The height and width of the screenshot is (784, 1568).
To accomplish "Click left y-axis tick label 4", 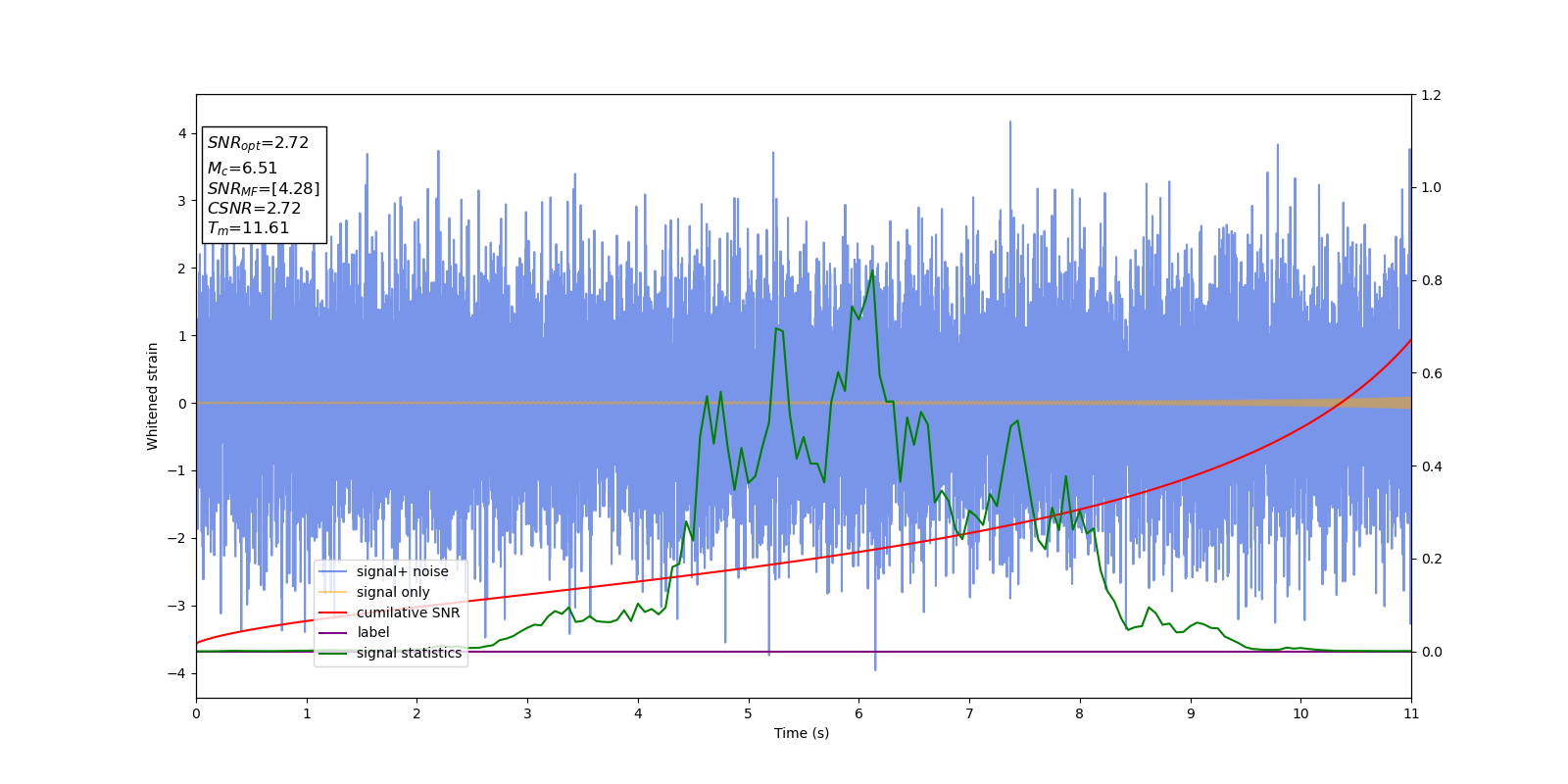I will pyautogui.click(x=181, y=133).
